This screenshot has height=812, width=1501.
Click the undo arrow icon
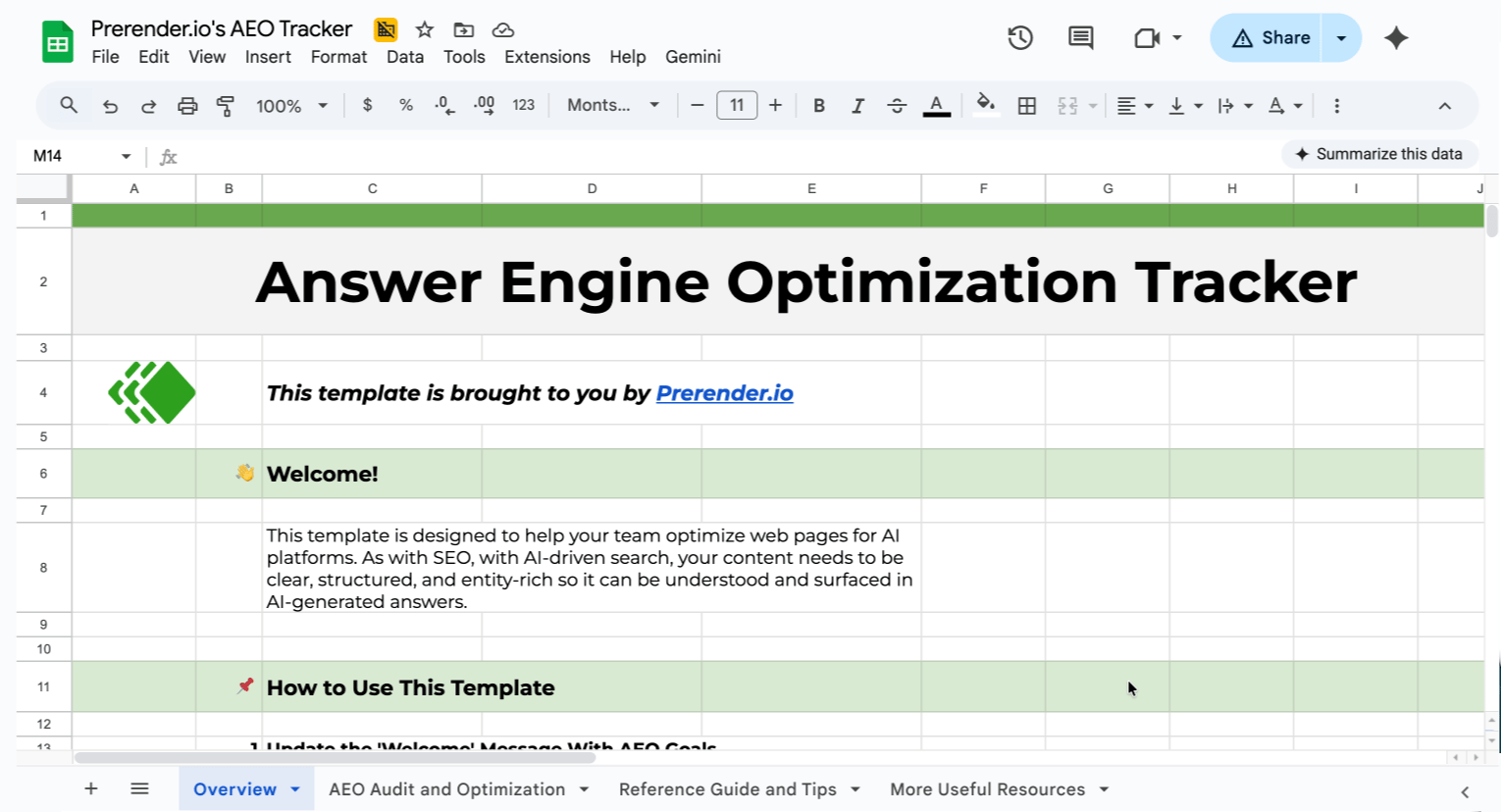click(110, 106)
